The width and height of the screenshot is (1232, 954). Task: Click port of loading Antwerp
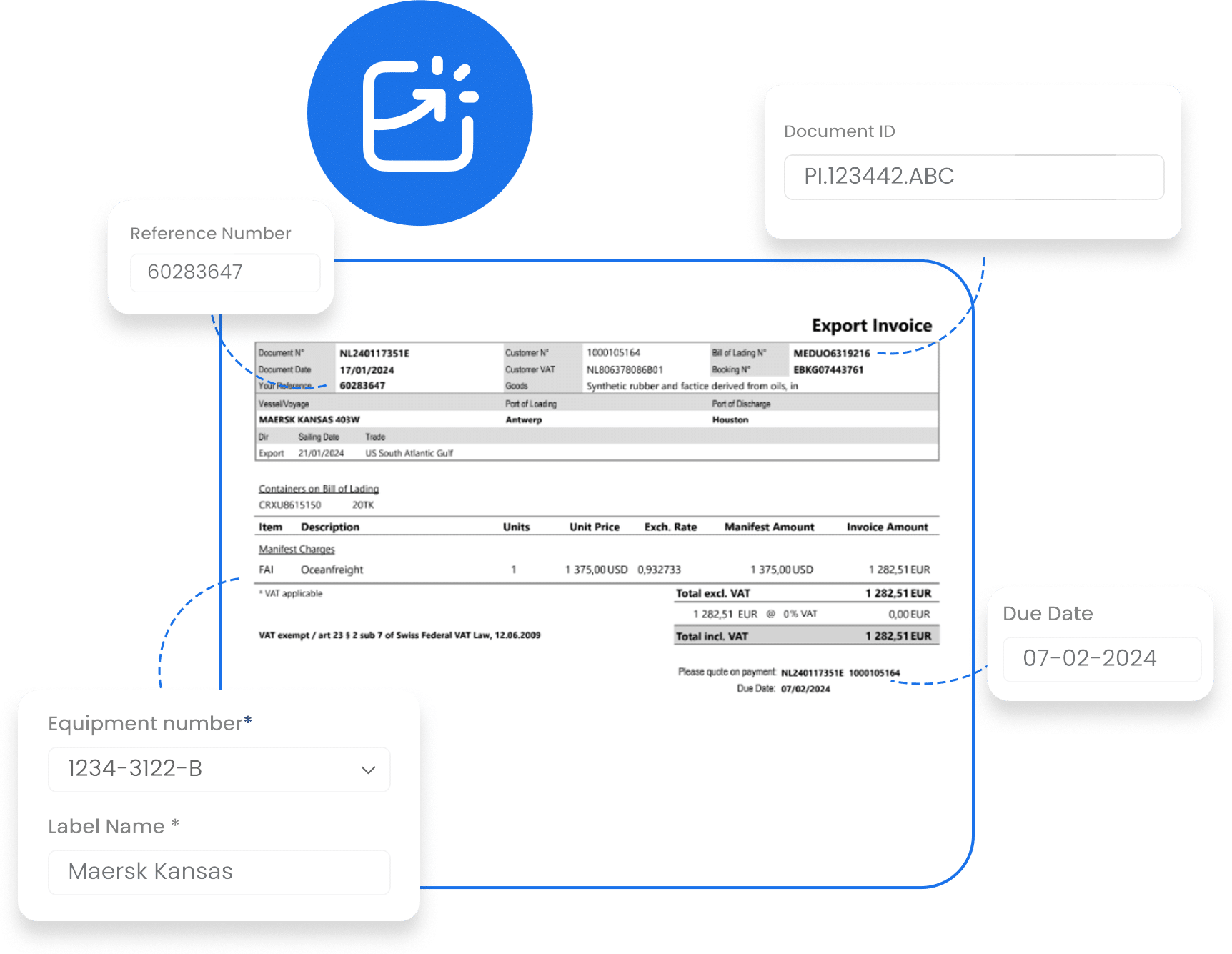[524, 419]
